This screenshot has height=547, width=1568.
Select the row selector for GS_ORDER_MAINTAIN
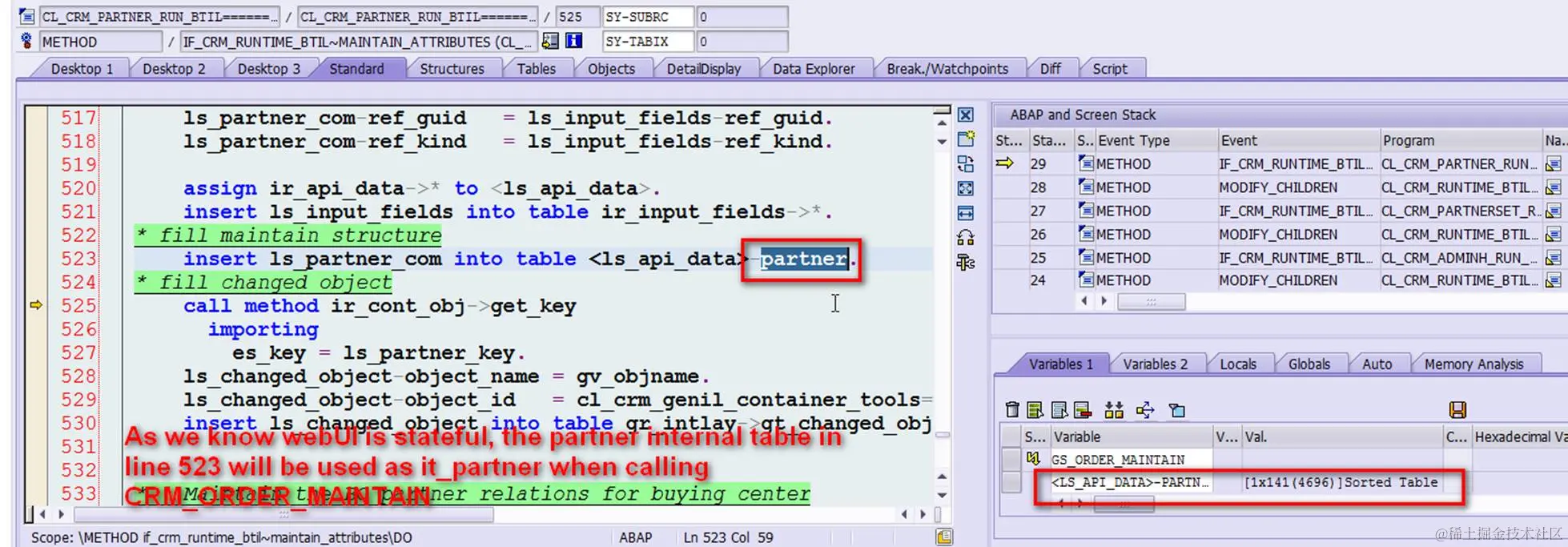[x=1011, y=460]
